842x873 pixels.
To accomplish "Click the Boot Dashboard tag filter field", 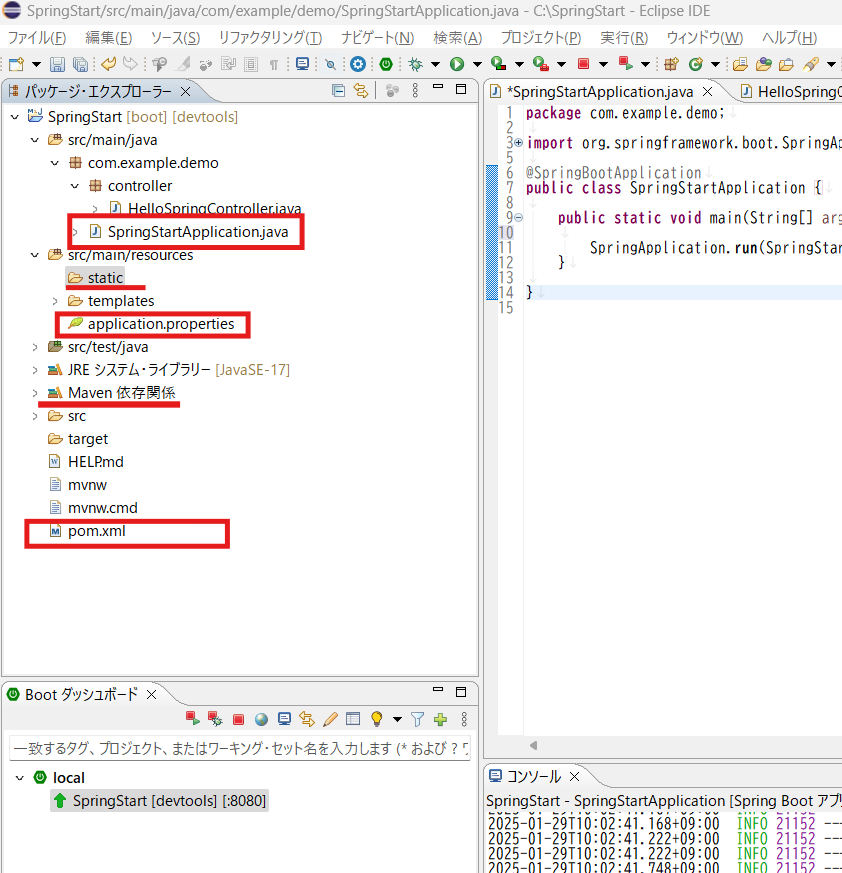I will tap(240, 748).
